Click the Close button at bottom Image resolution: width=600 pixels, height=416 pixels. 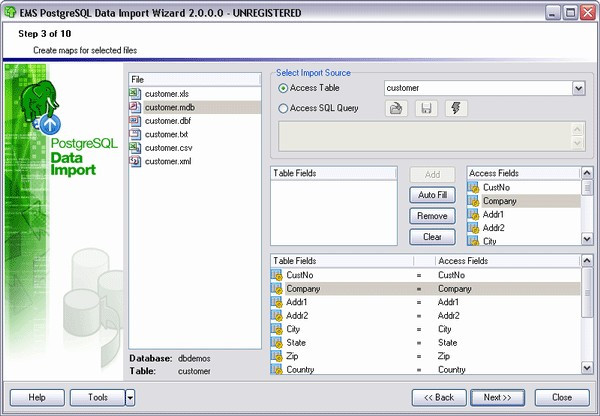[562, 398]
